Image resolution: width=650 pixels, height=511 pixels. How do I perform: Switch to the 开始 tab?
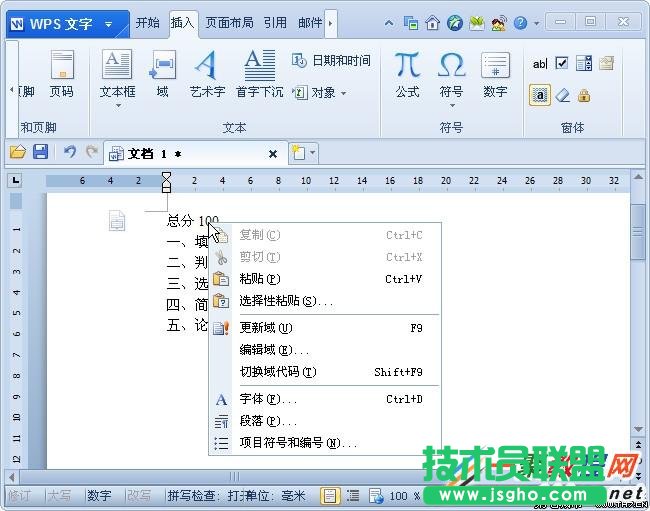(x=148, y=23)
